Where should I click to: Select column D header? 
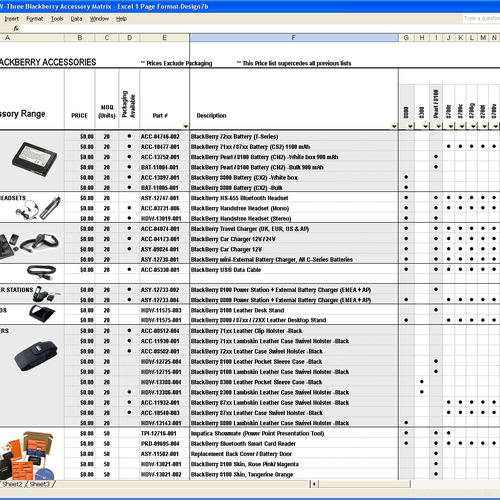point(129,38)
